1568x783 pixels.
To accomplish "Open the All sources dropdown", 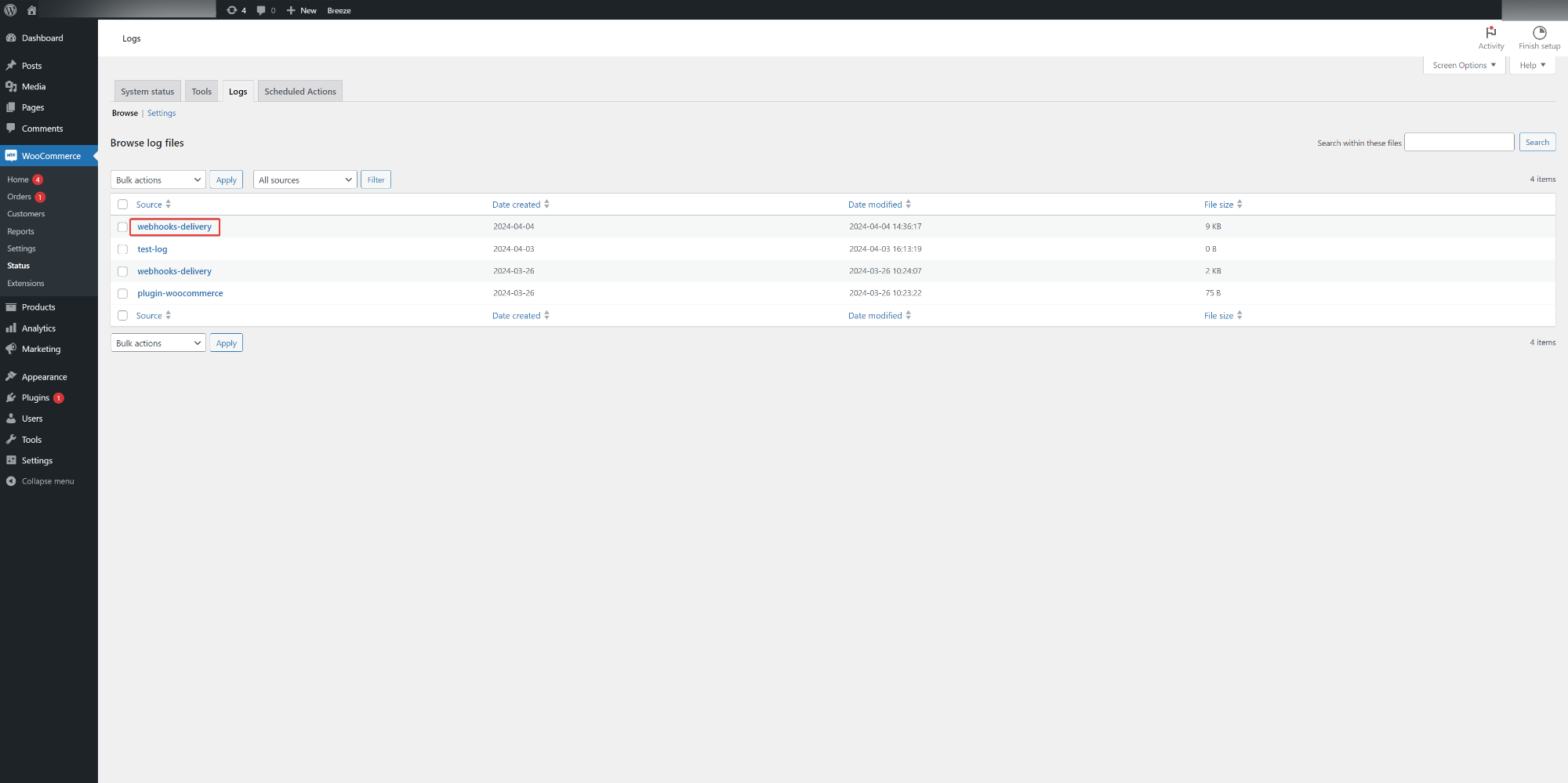I will coord(305,179).
